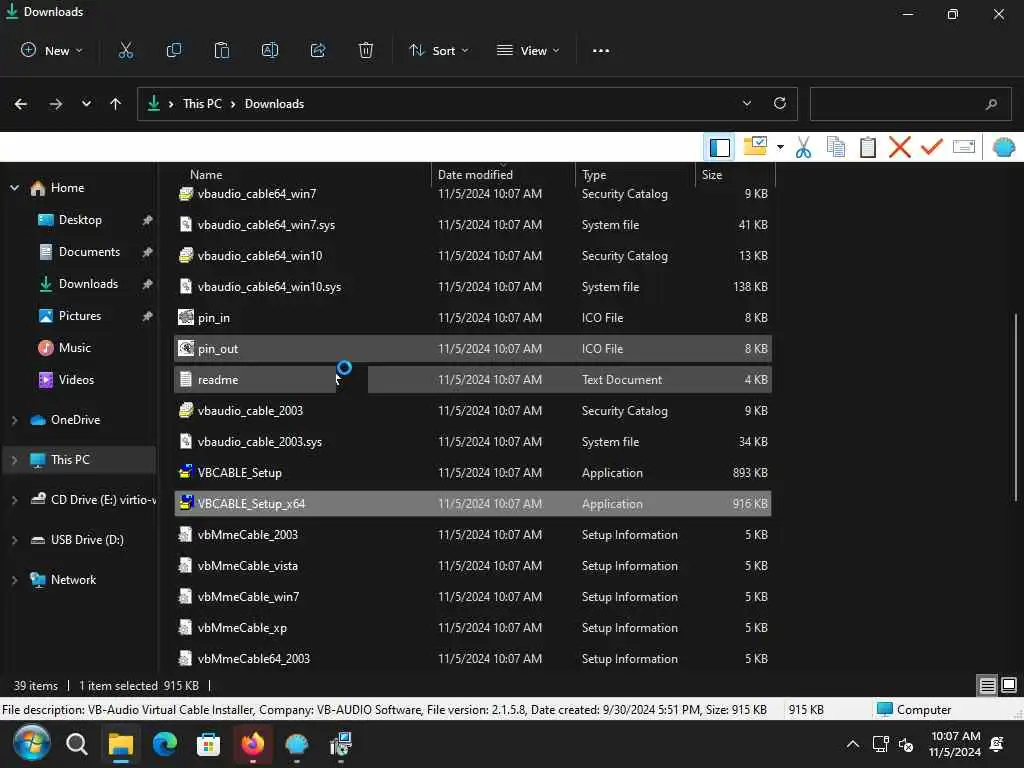This screenshot has width=1024, height=768.
Task: Select Pictures in the navigation pane
Action: click(80, 316)
